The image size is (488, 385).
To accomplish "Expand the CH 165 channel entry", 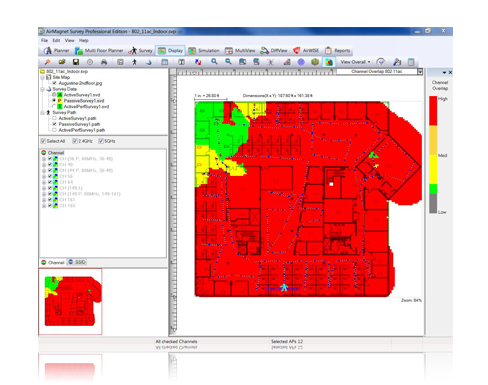I will 44,206.
